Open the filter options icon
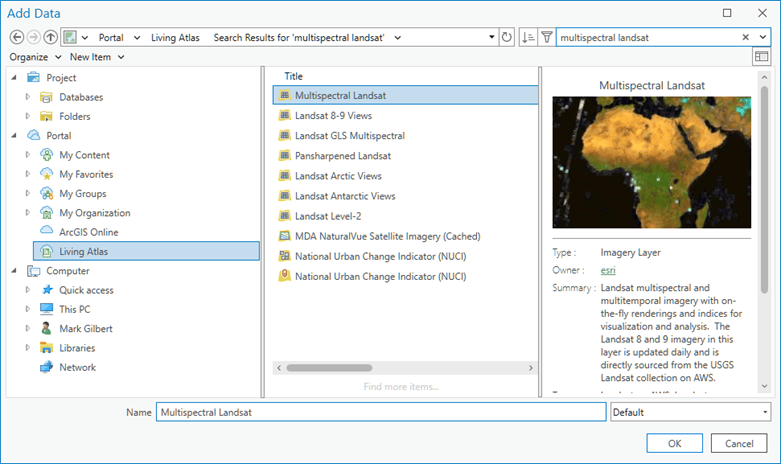The height and width of the screenshot is (464, 781). pyautogui.click(x=546, y=37)
